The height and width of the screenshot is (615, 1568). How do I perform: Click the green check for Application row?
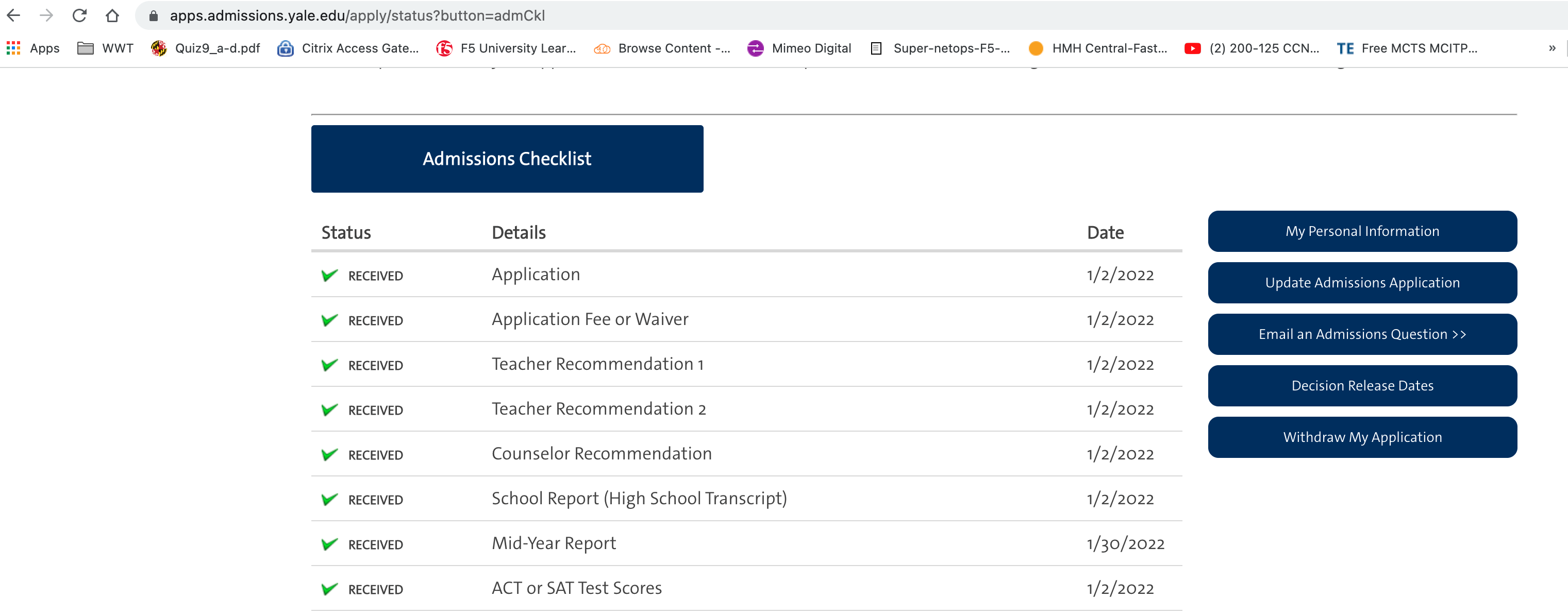point(329,276)
